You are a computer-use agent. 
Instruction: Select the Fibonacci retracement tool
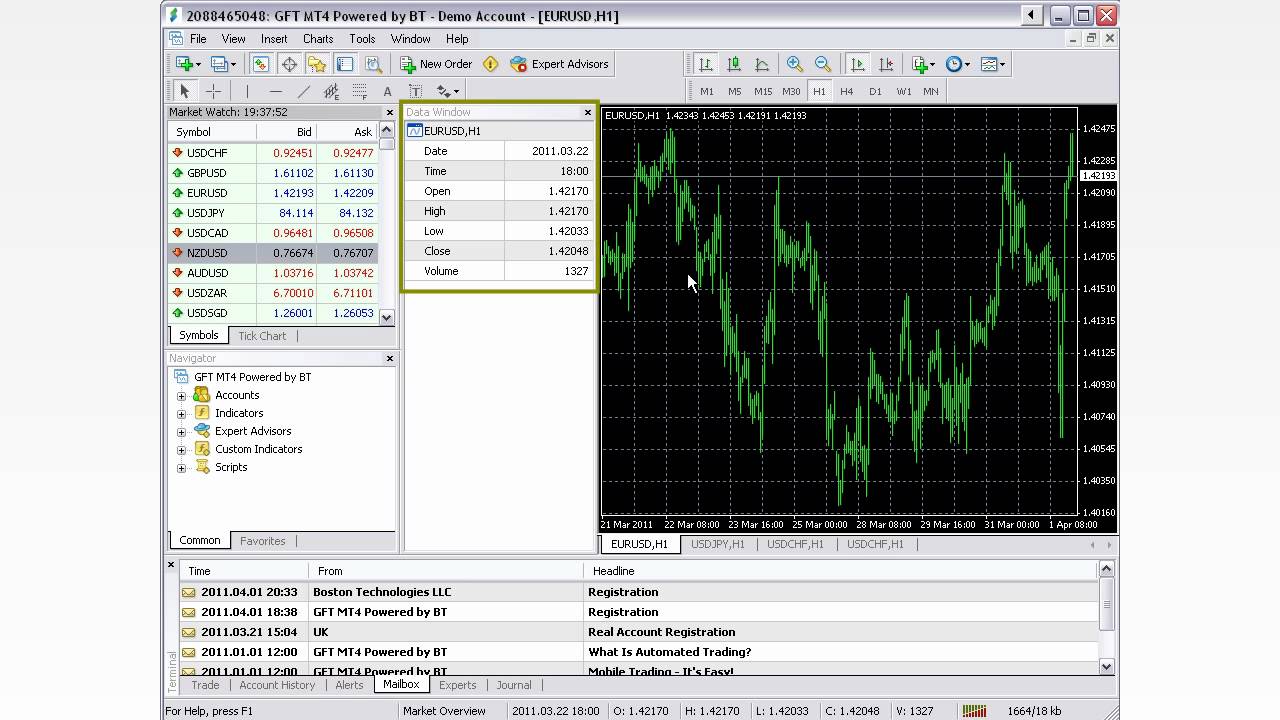[359, 91]
